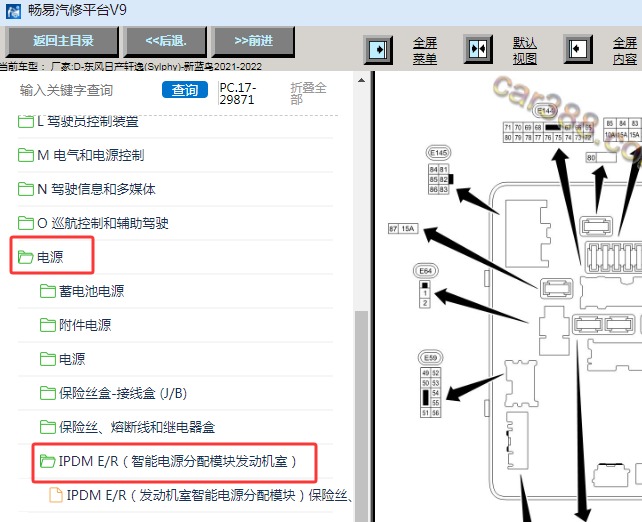The width and height of the screenshot is (642, 522).
Task: Collapse the IPDM E/R 智能电源分配模块发动机室 folder
Action: click(x=177, y=461)
